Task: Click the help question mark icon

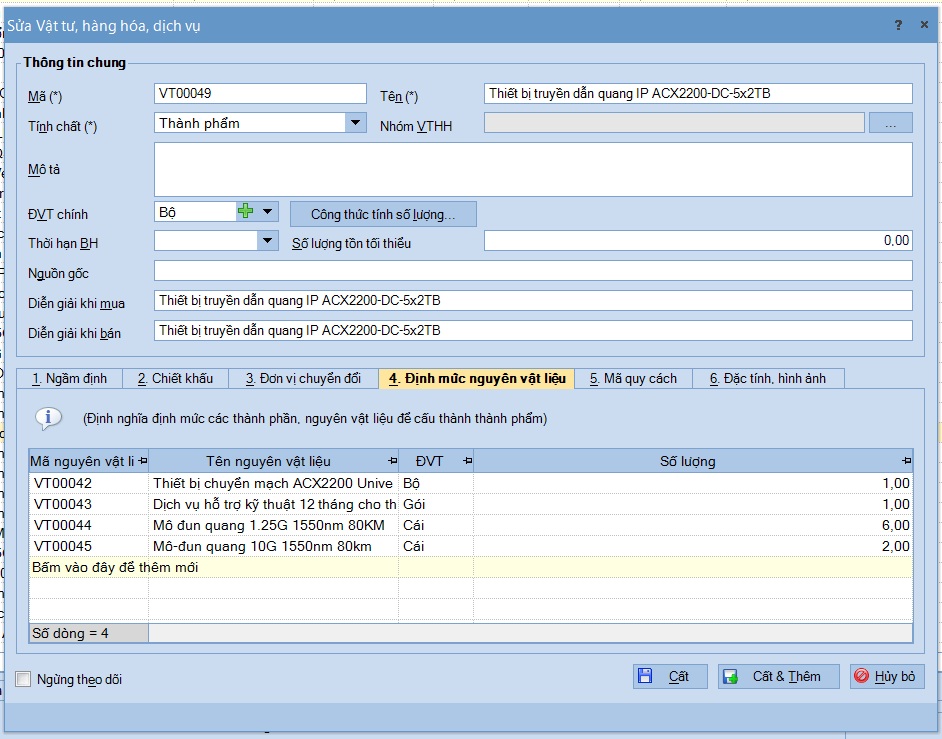Action: 898,25
